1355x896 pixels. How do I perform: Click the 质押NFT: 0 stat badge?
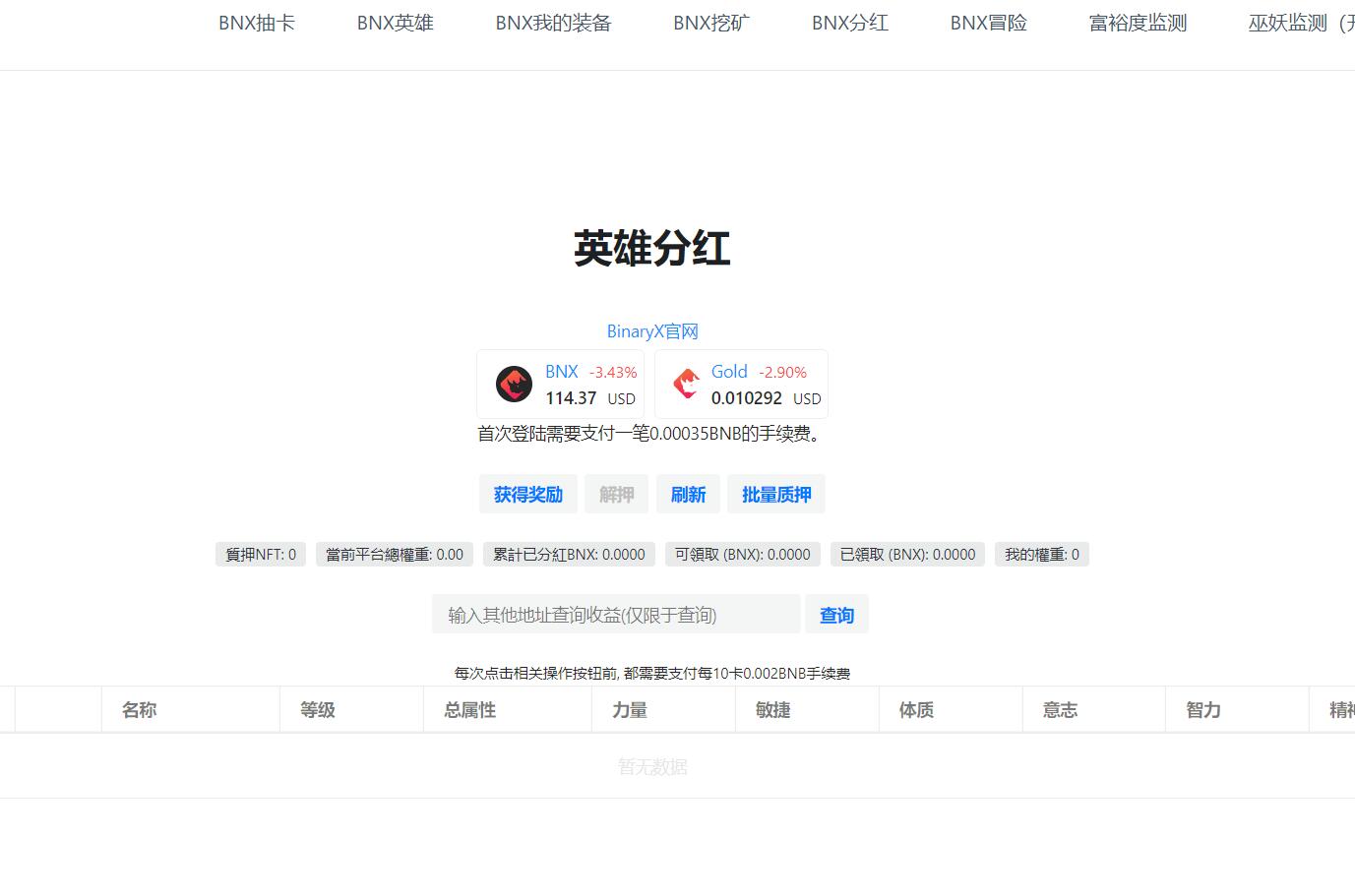260,554
